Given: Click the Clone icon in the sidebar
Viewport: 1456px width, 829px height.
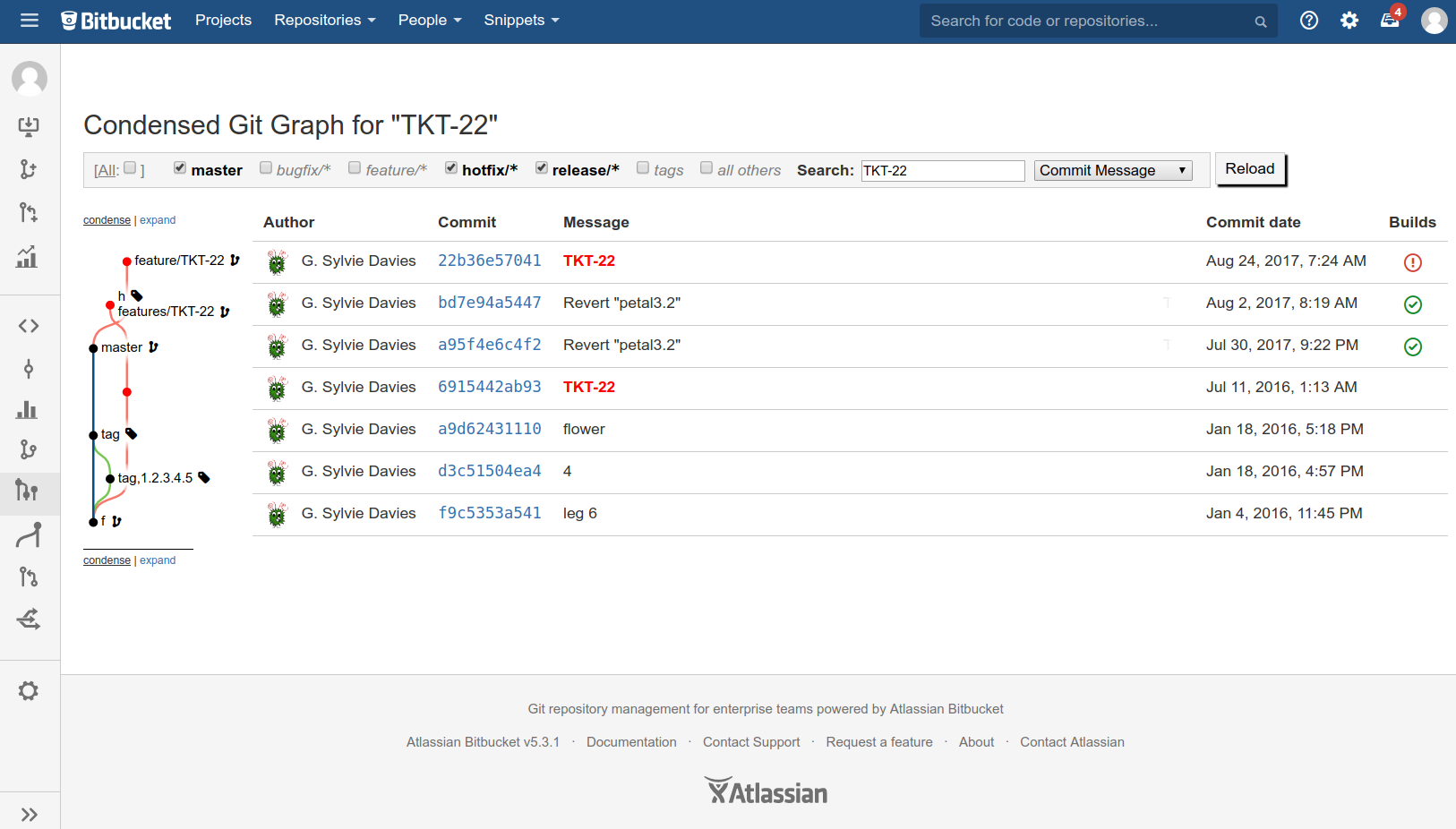Looking at the screenshot, I should click(x=29, y=126).
